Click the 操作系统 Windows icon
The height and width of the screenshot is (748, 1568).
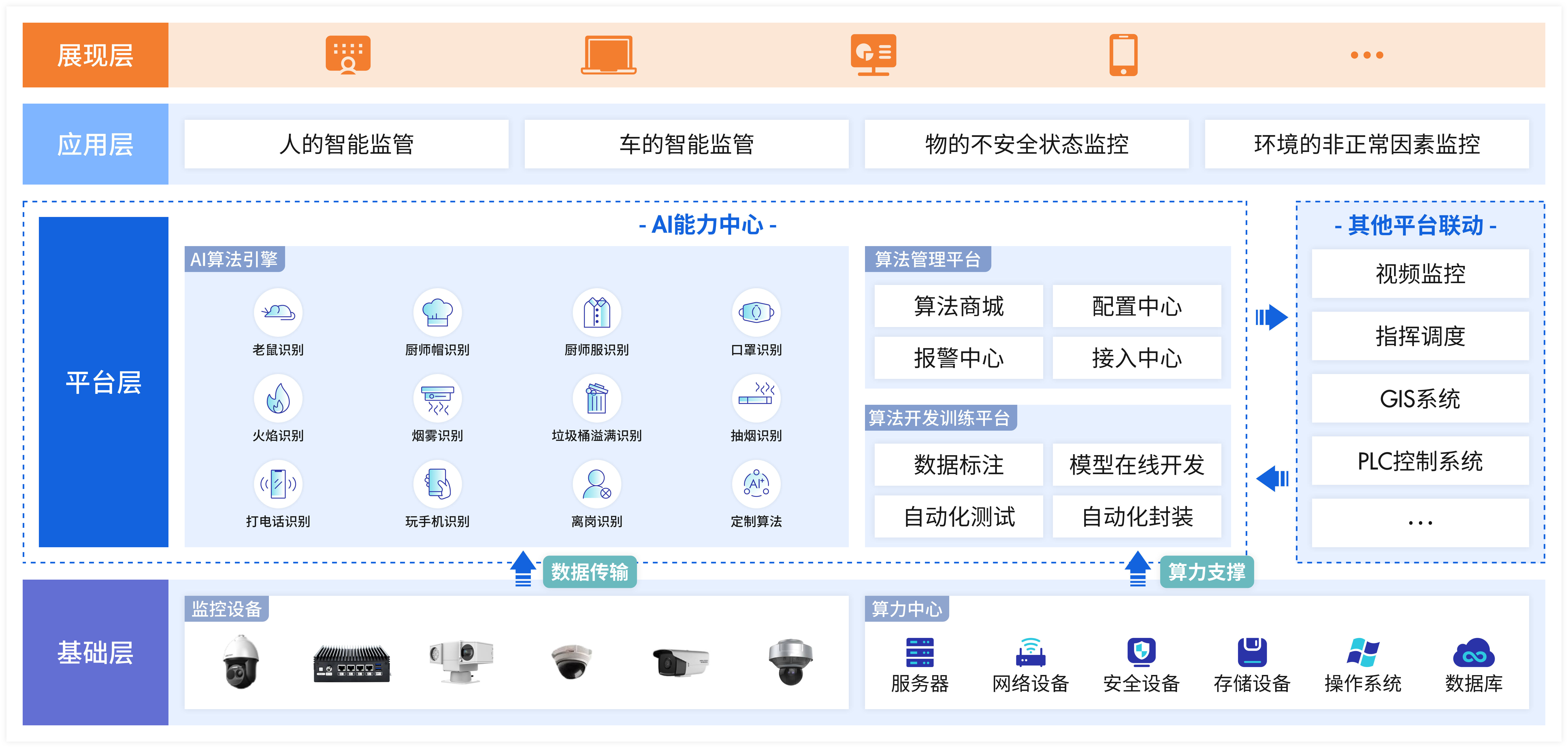(x=1363, y=652)
